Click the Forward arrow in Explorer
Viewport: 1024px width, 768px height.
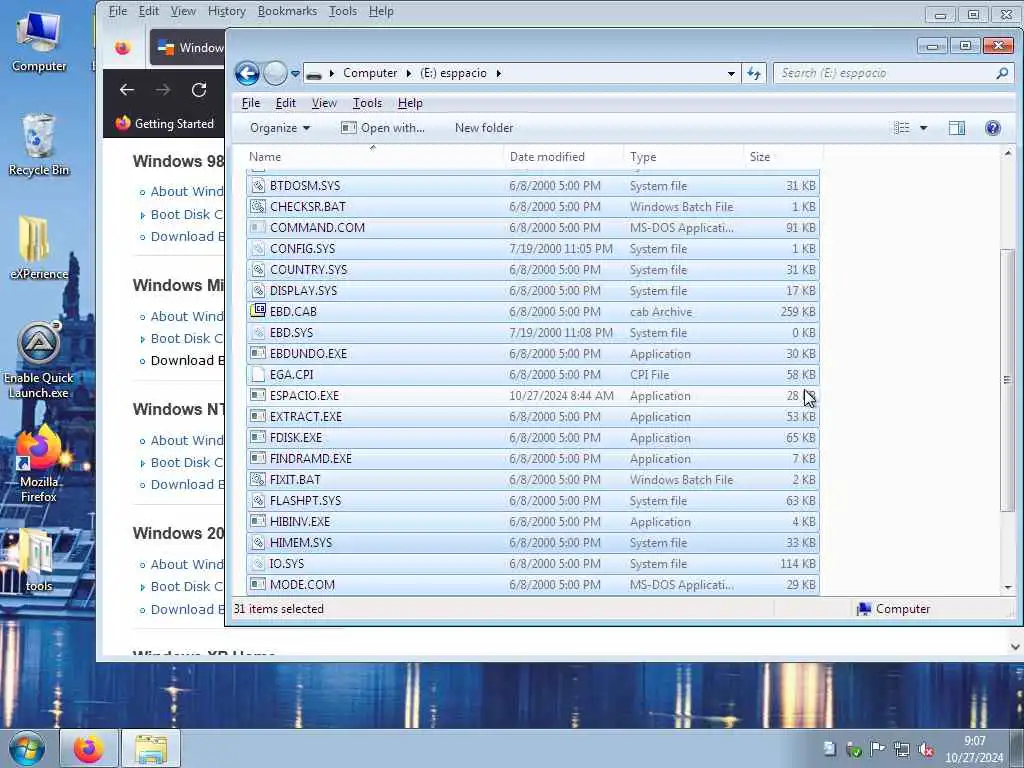[275, 73]
